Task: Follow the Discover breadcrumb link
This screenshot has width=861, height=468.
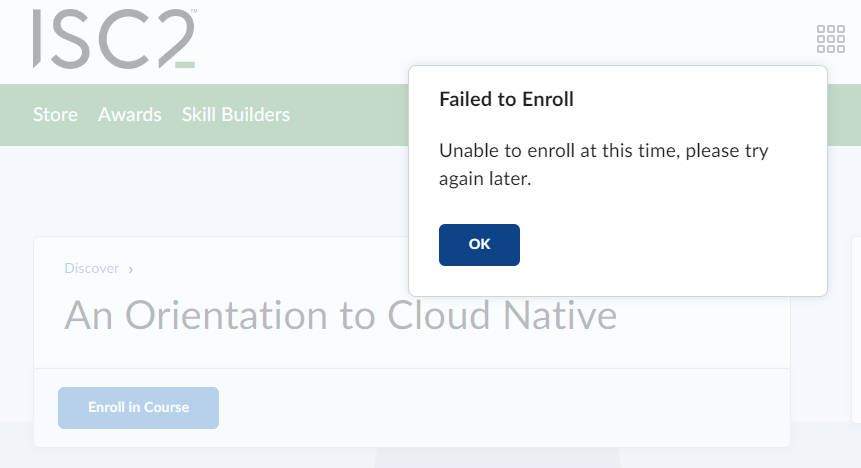Action: coord(91,268)
